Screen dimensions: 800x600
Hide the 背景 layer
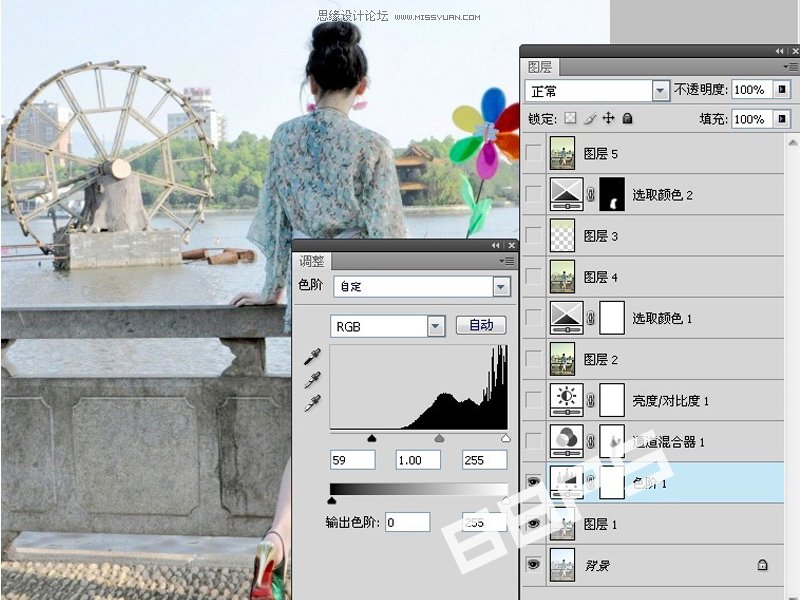coord(534,564)
